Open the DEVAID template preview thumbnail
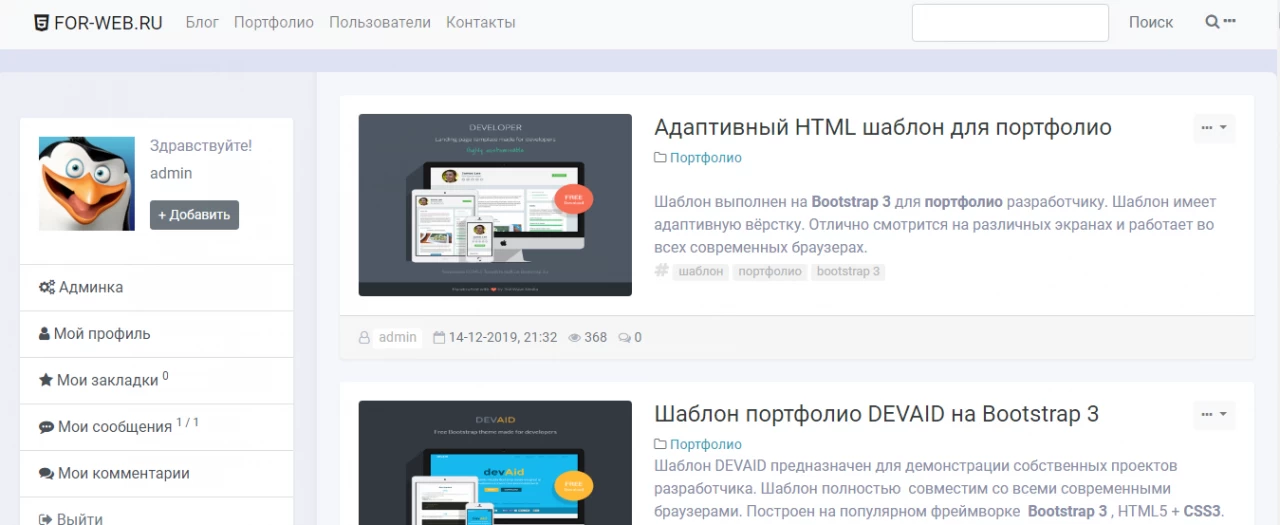 pos(495,463)
